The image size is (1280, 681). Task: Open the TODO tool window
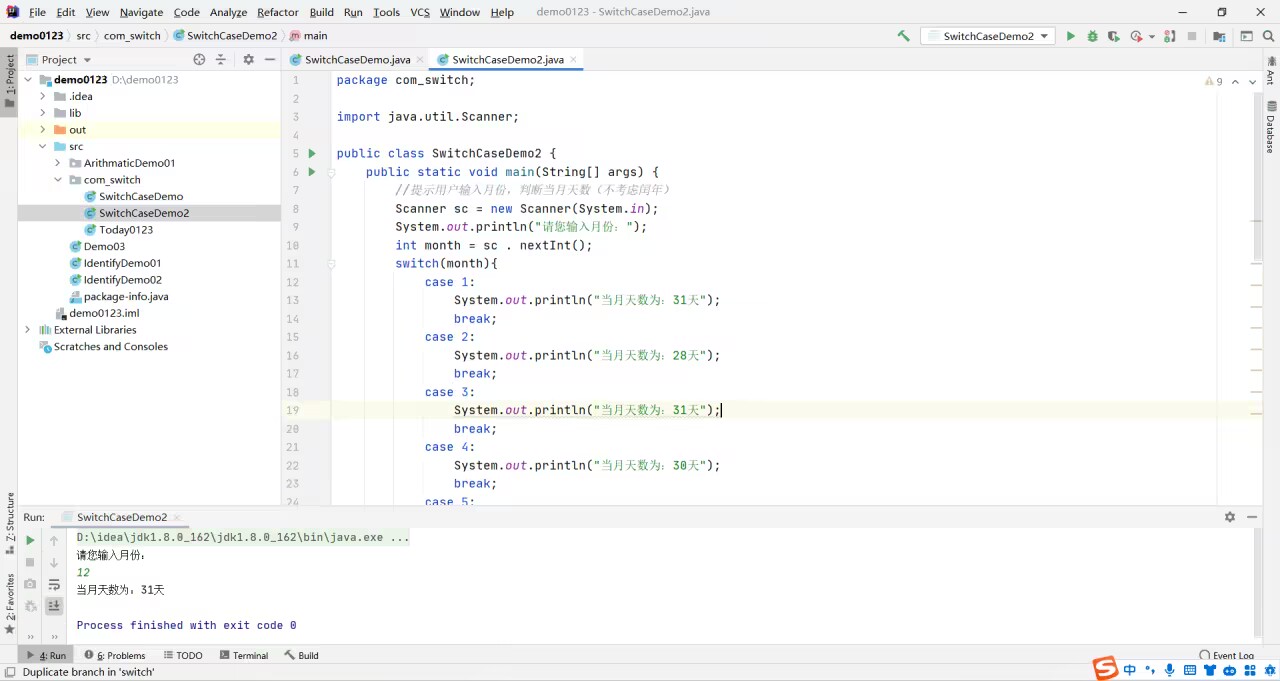click(183, 656)
